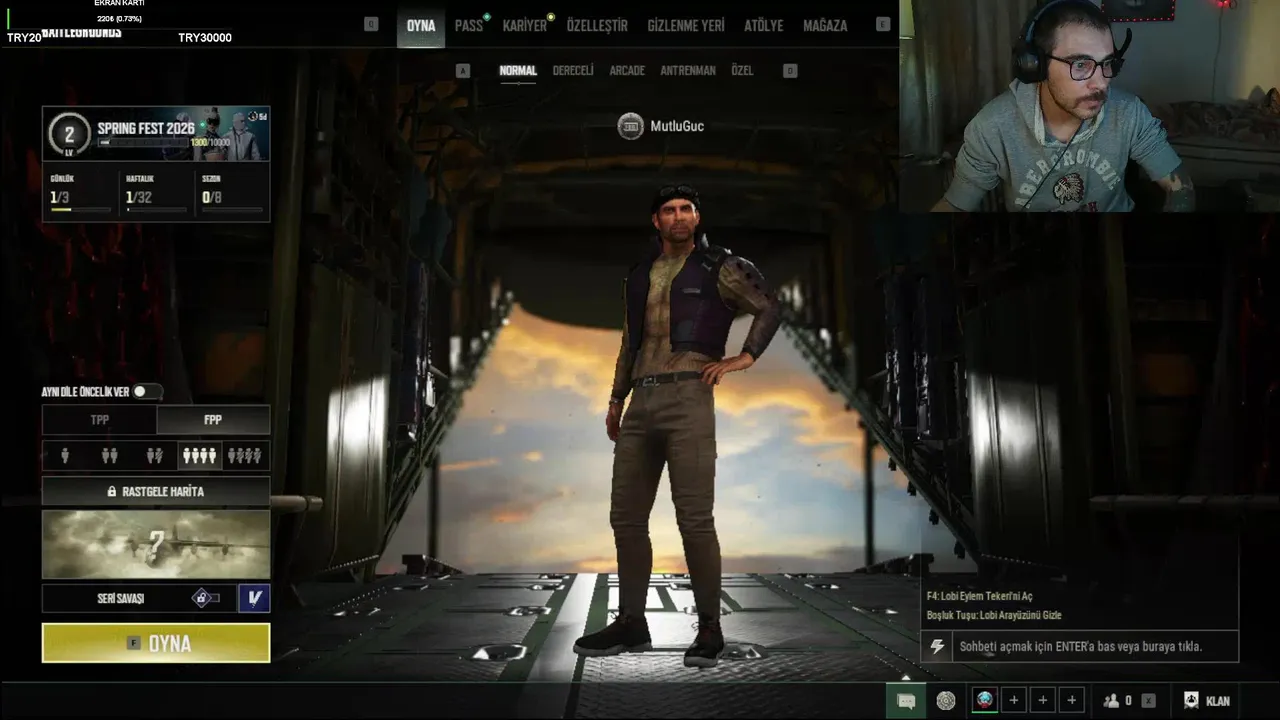
Task: Go to the KARİYER tab
Action: (525, 25)
